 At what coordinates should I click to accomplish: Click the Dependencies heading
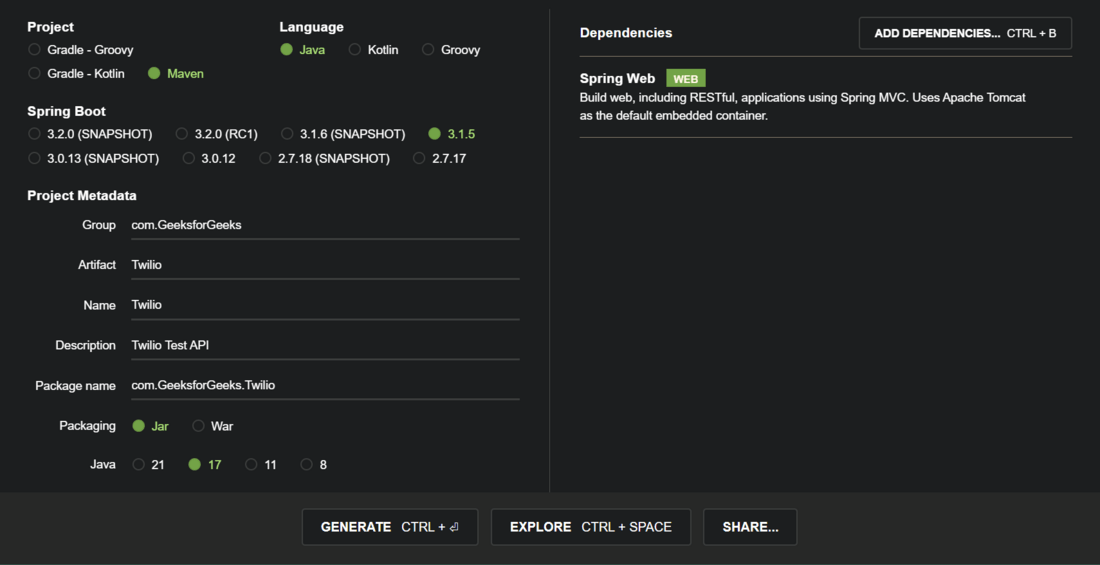click(x=626, y=33)
